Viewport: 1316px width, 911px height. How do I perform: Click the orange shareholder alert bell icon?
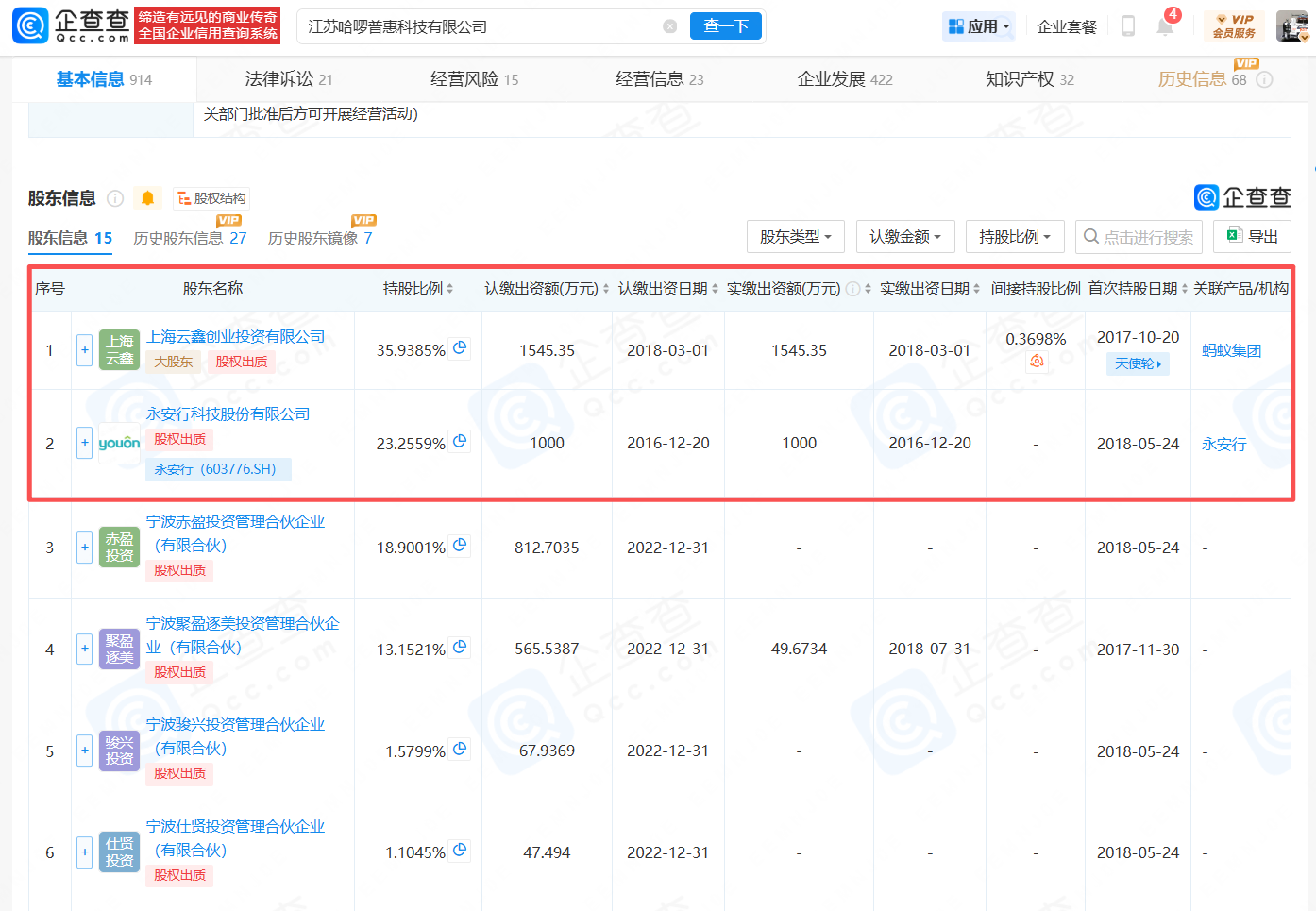pyautogui.click(x=147, y=198)
